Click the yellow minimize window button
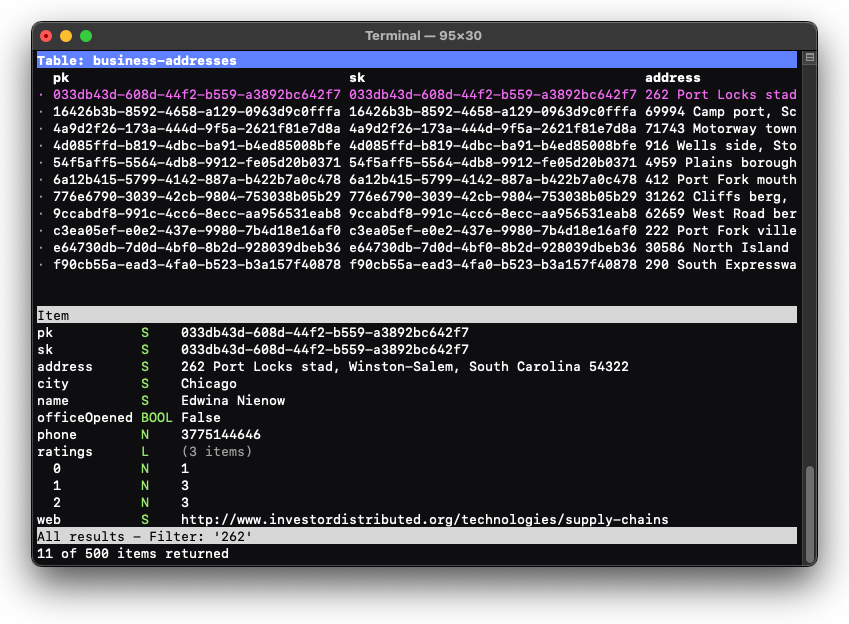Viewport: 849px width, 624px height. point(66,36)
